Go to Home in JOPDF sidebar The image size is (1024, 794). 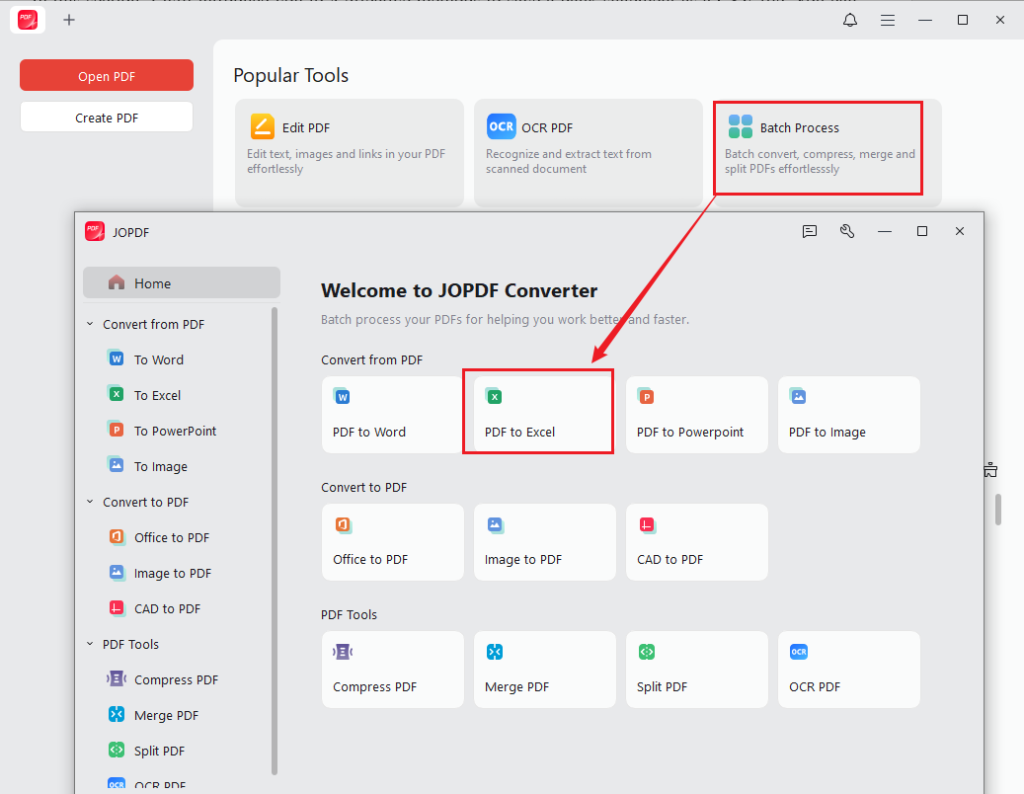182,283
